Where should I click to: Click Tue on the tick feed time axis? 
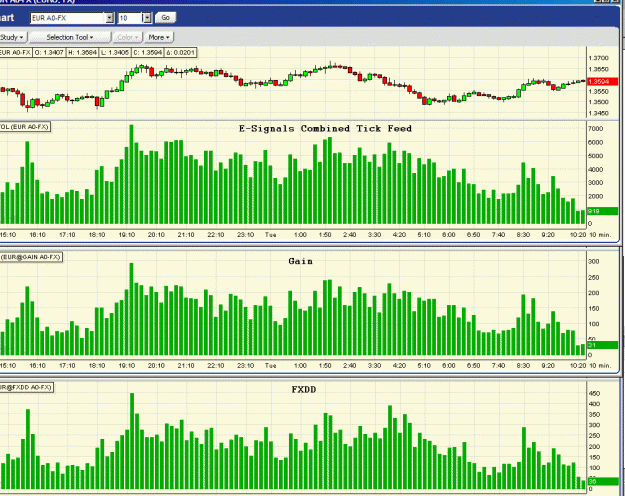click(271, 235)
